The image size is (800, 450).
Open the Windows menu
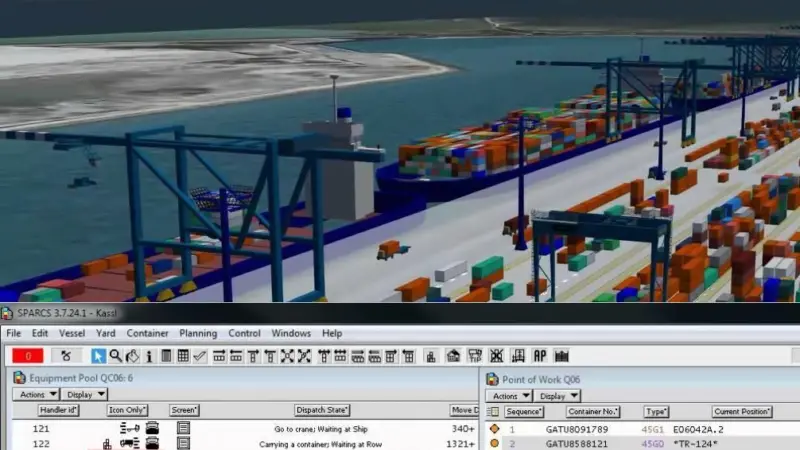tap(291, 333)
